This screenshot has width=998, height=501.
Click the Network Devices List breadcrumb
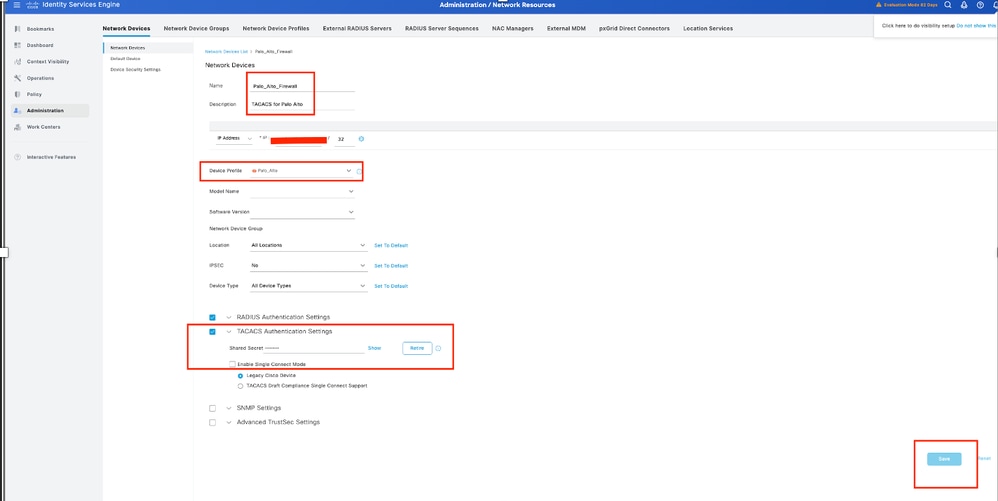(226, 51)
